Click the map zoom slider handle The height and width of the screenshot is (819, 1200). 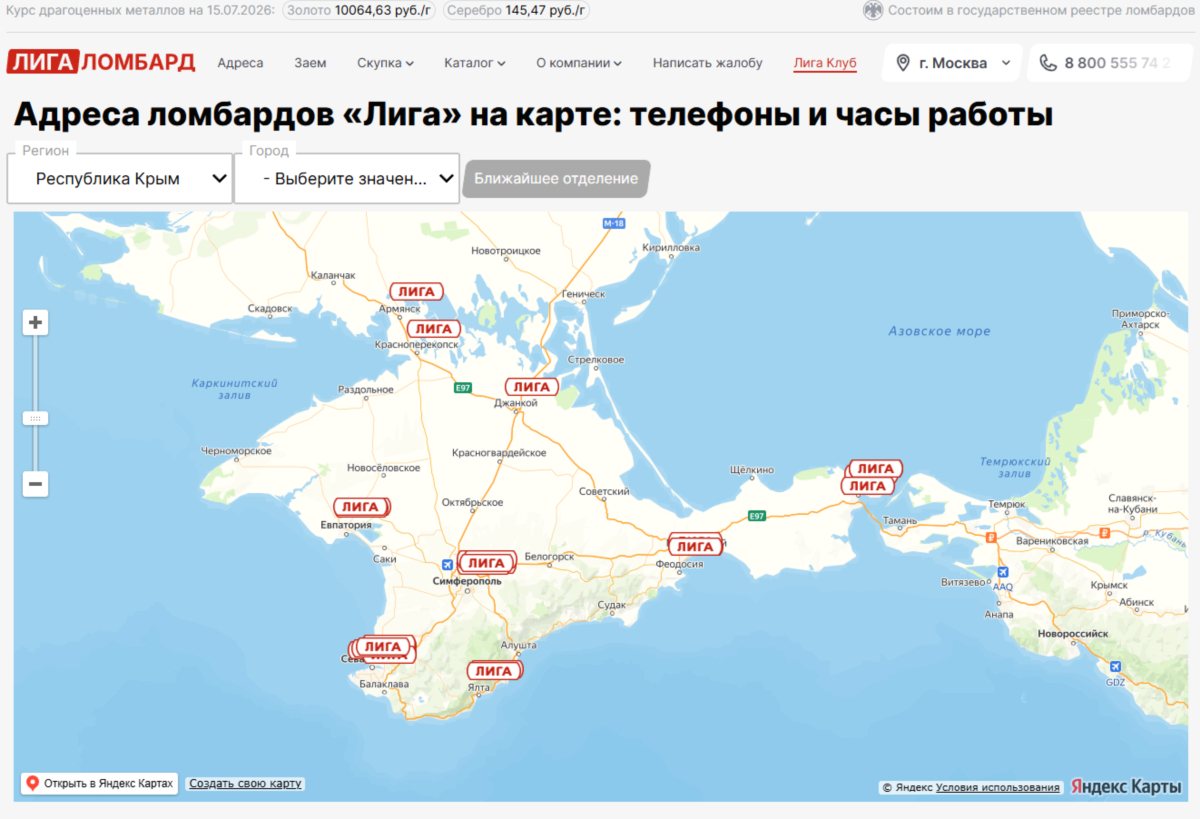(36, 418)
